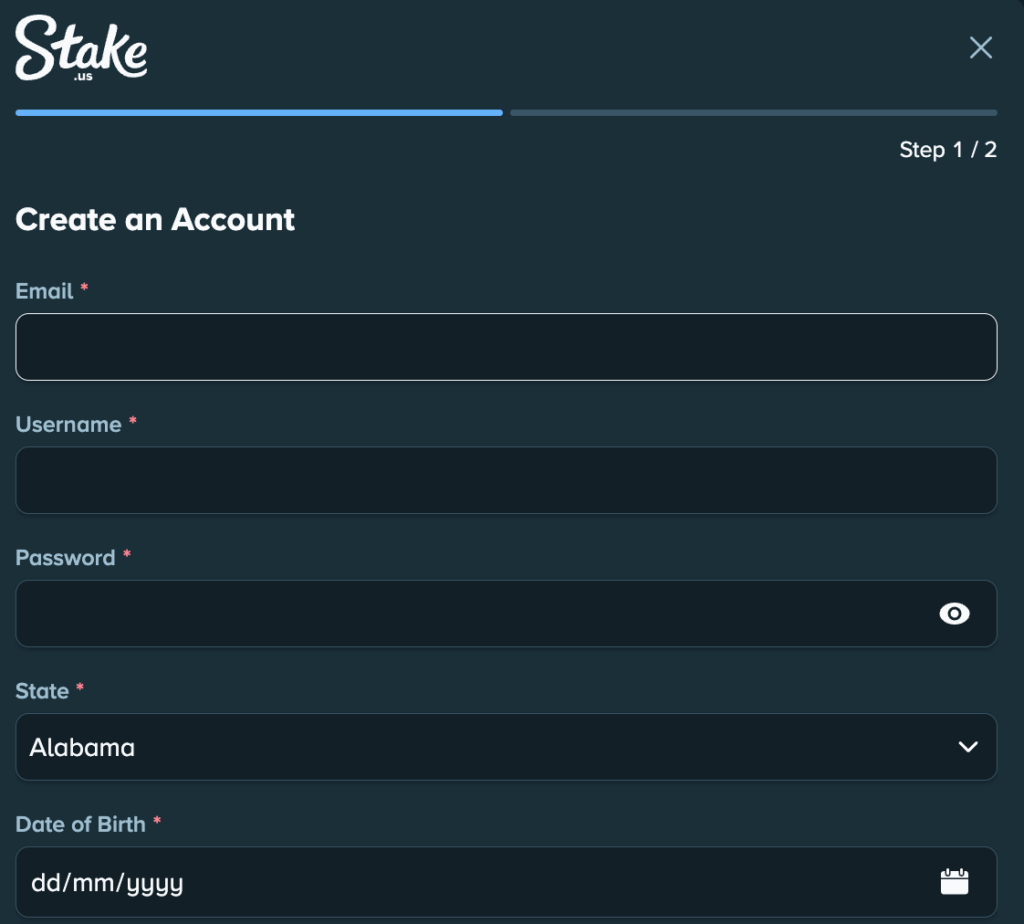The image size is (1024, 924).
Task: Toggle password visibility in the Password field
Action: point(955,614)
